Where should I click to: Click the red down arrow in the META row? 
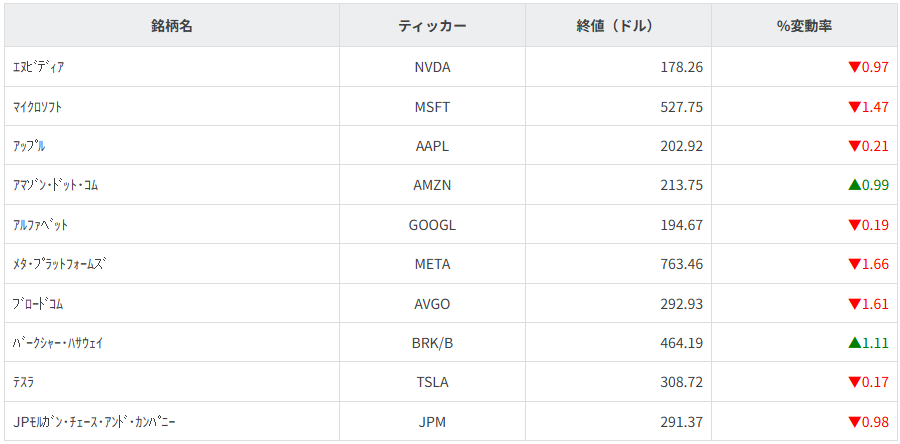point(854,264)
